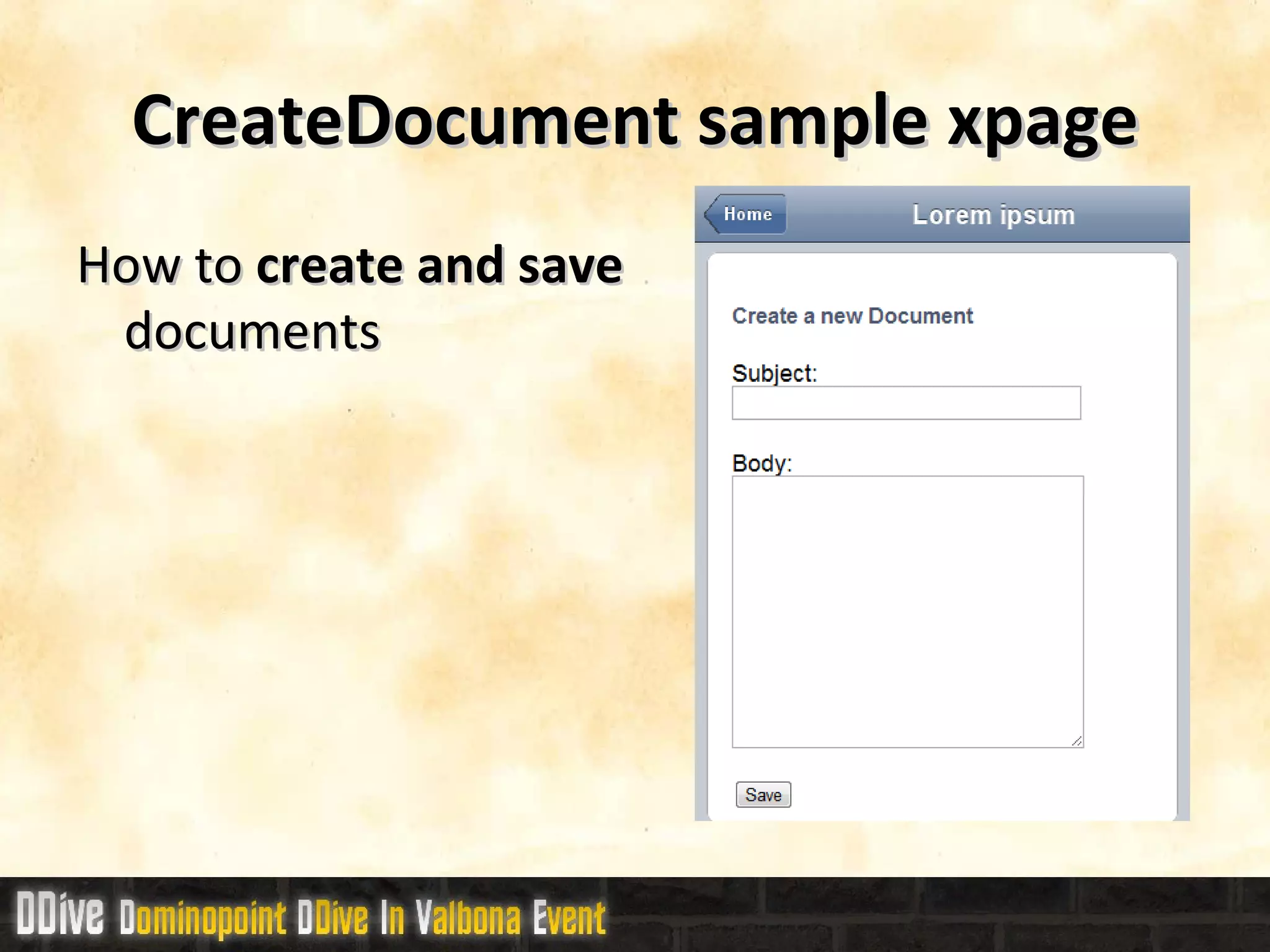This screenshot has height=952, width=1270.
Task: Click inside the Body text area
Action: pyautogui.click(x=908, y=612)
